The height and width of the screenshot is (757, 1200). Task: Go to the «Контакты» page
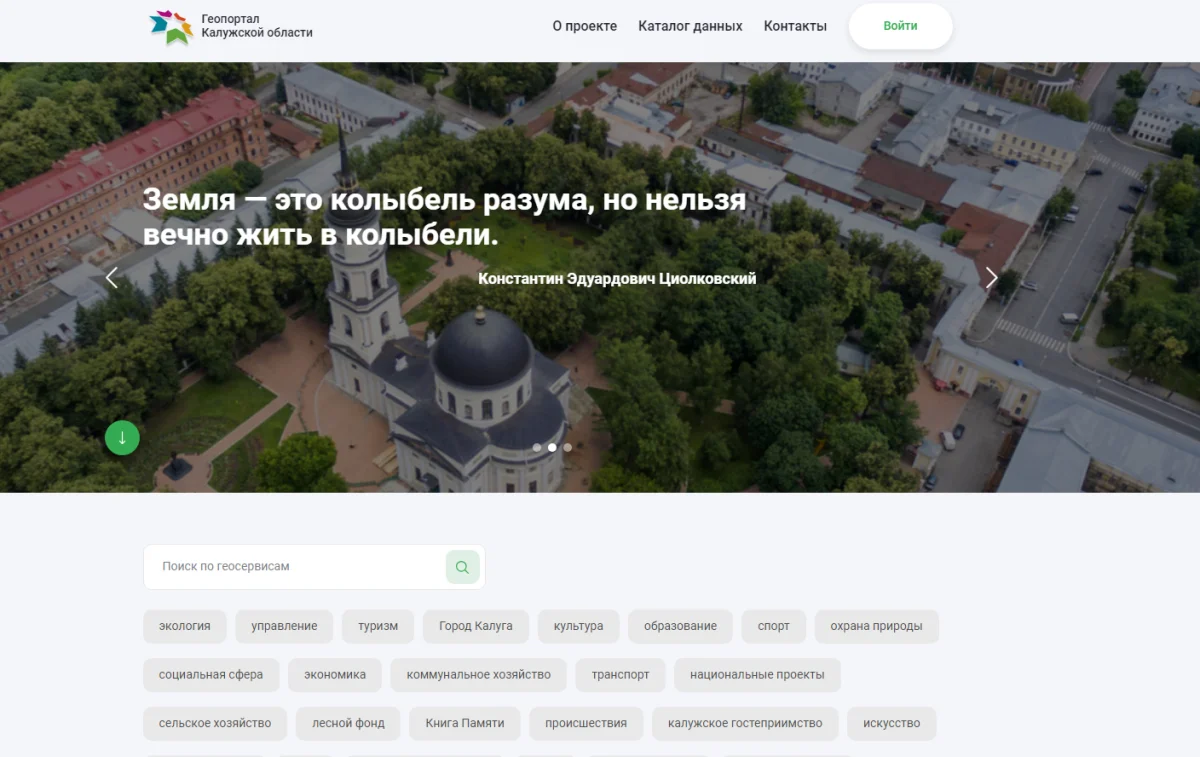[x=795, y=26]
